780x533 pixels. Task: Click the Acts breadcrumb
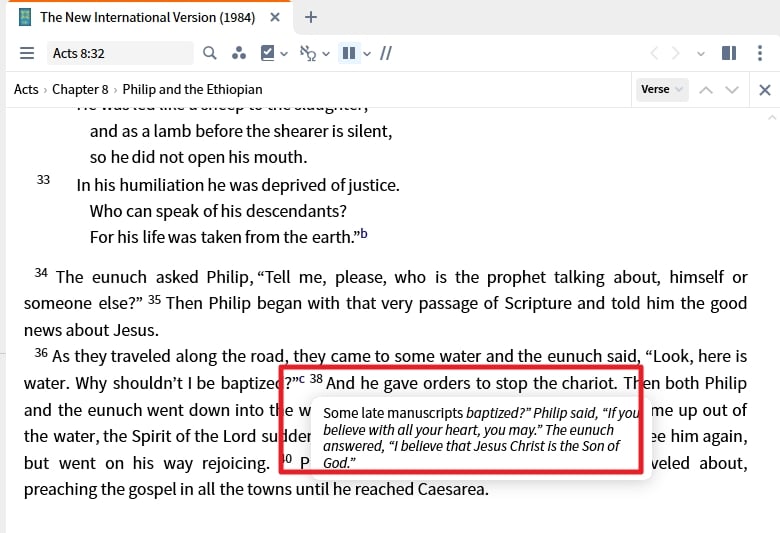coord(26,90)
